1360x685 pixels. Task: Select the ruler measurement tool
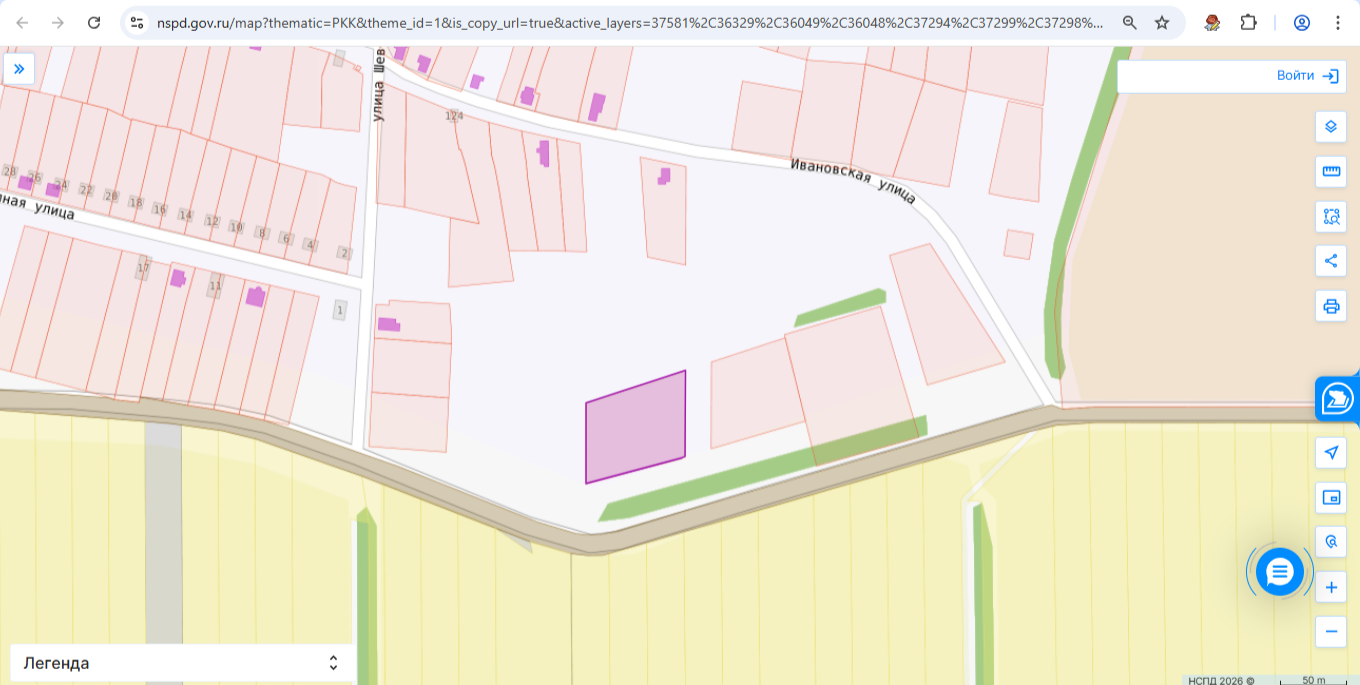pos(1331,172)
